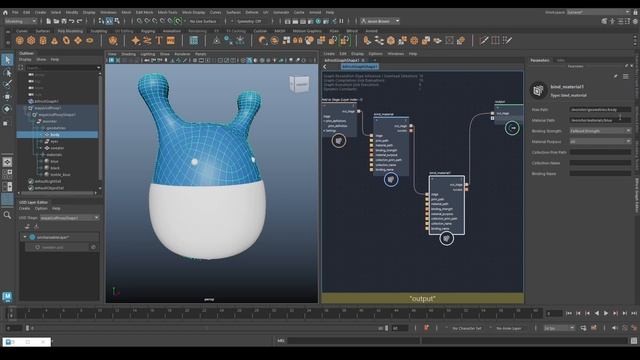Image resolution: width=640 pixels, height=360 pixels.
Task: Click the SVG tool shelf icon
Action: [171, 40]
